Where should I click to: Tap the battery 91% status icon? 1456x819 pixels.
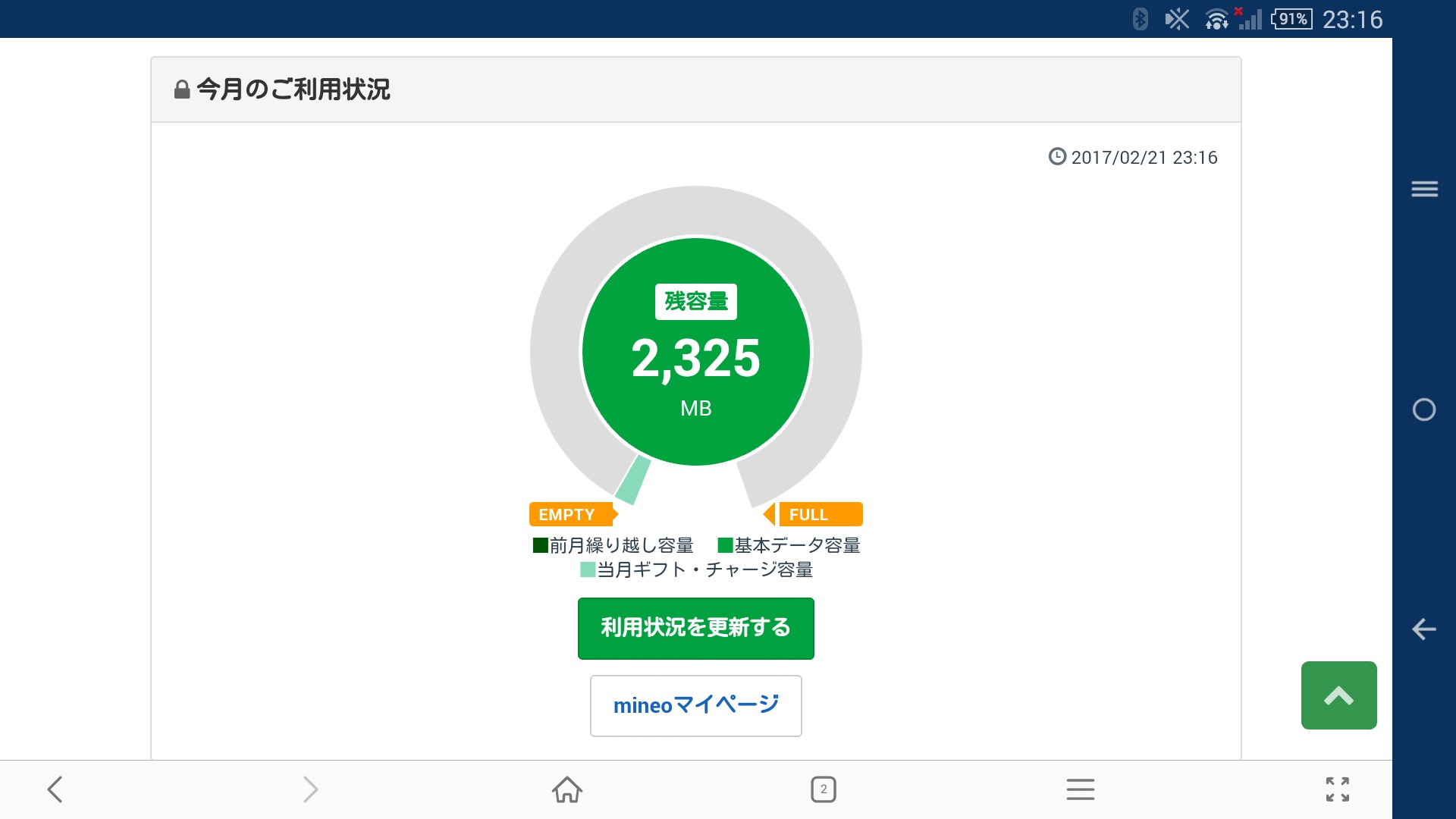(1292, 19)
